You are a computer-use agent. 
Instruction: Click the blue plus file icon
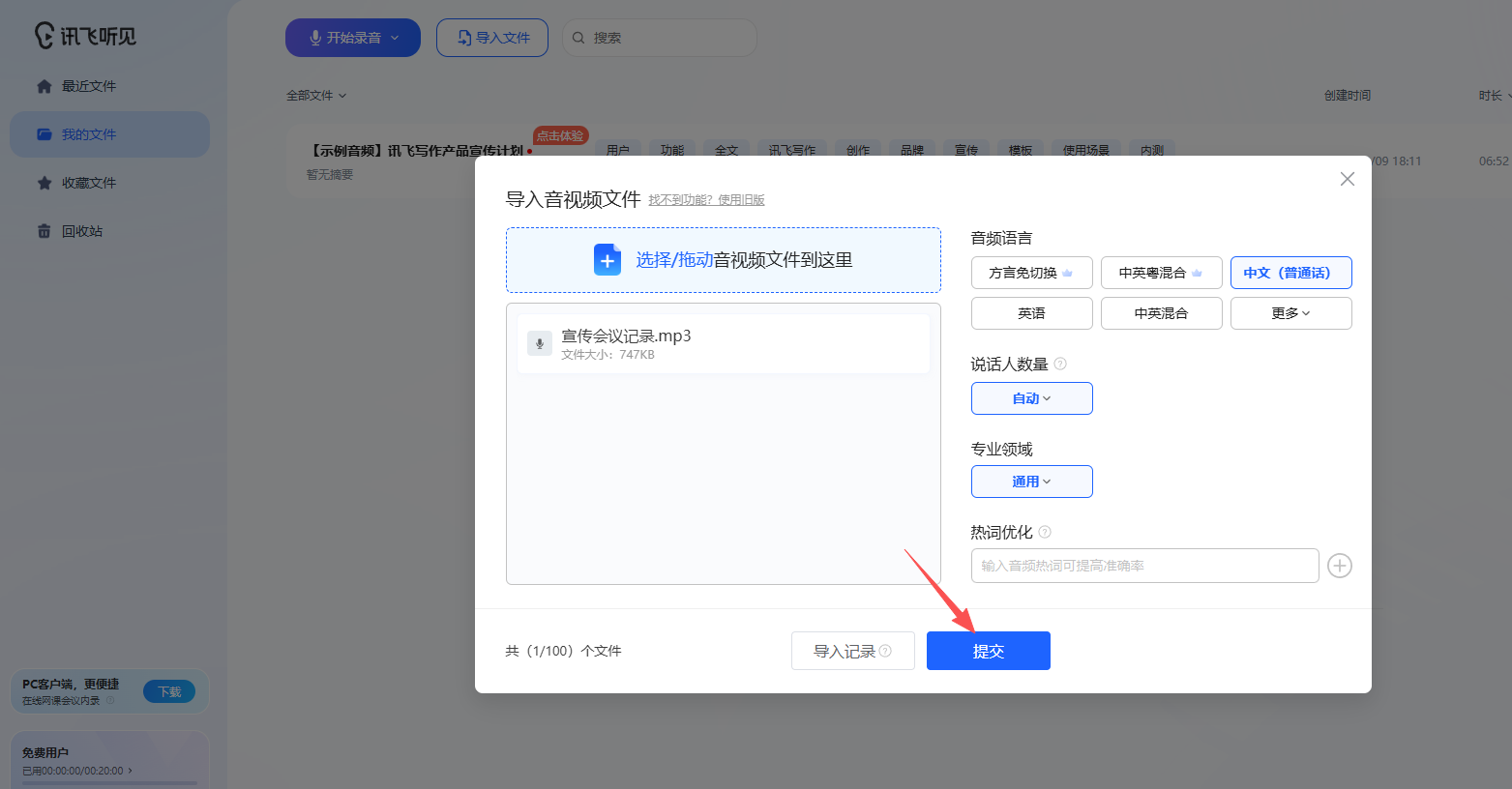pyautogui.click(x=608, y=260)
